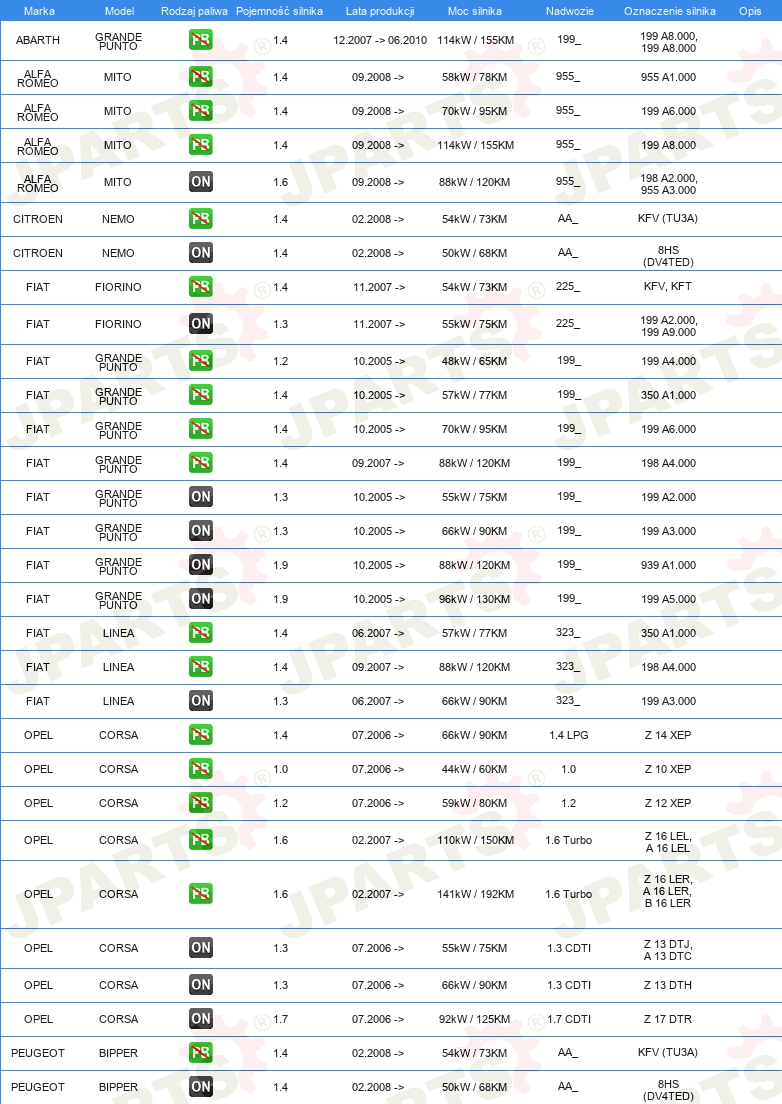Select engine code 199 A2.000, 199 A9.000
The image size is (782, 1104).
(669, 326)
